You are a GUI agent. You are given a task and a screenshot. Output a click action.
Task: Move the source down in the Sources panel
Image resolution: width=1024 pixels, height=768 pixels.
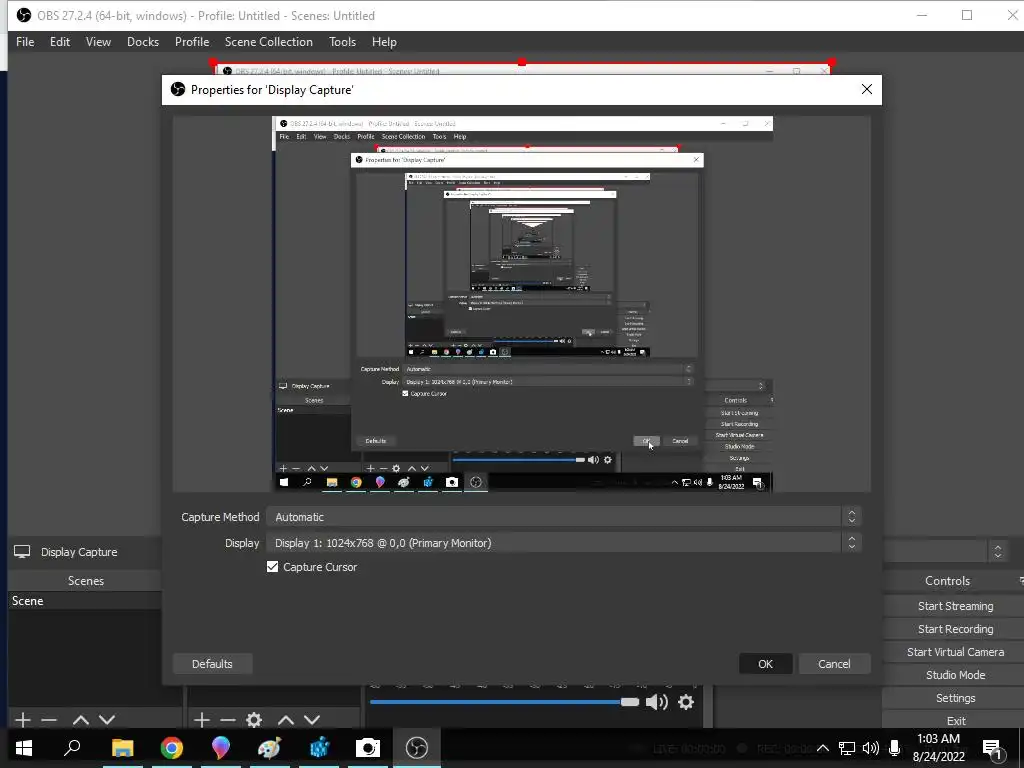click(312, 720)
